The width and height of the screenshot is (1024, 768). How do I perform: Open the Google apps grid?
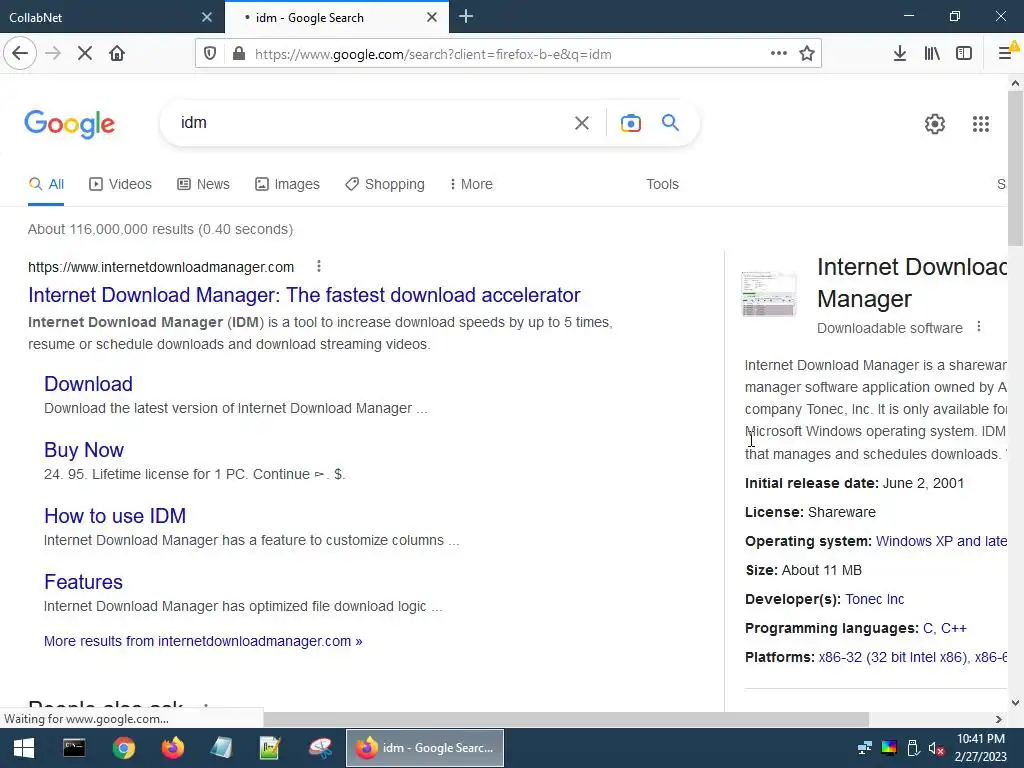(x=981, y=123)
